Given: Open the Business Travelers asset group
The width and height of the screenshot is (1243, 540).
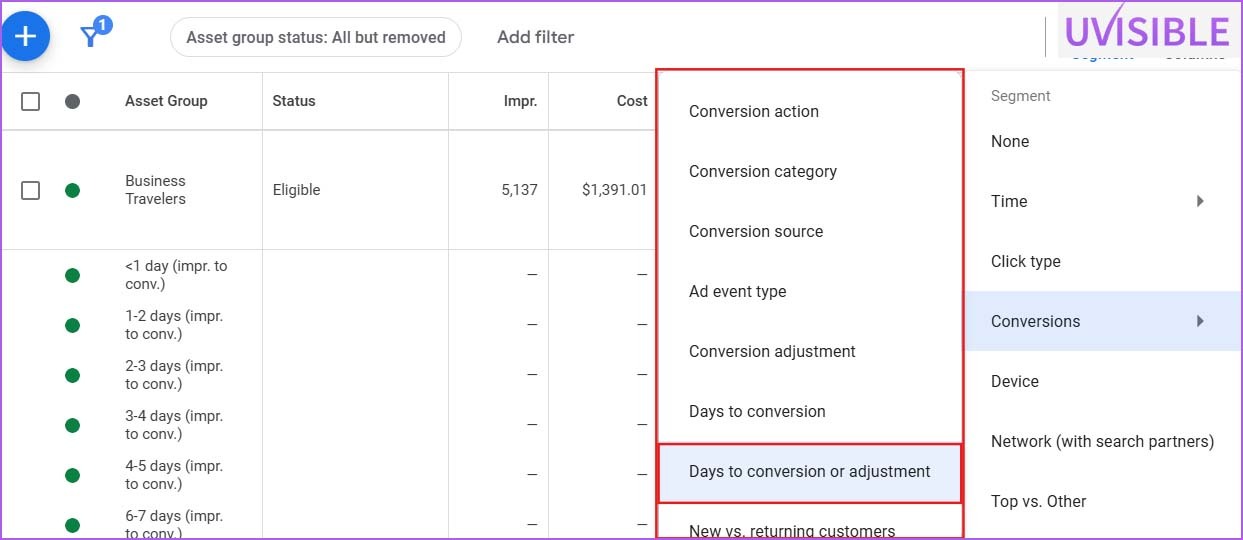Looking at the screenshot, I should pyautogui.click(x=155, y=190).
